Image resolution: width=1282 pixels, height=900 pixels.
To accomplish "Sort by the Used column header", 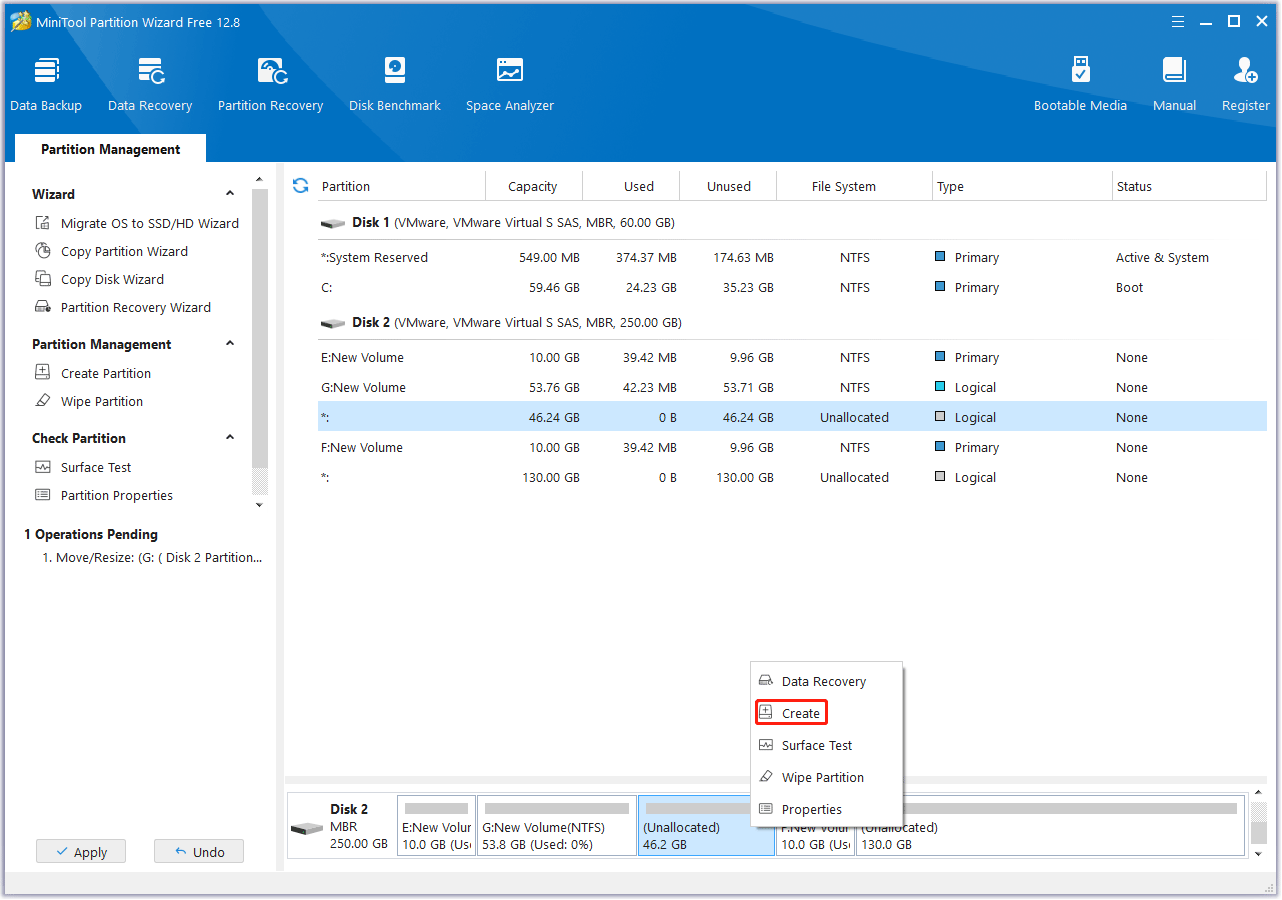I will (x=631, y=186).
